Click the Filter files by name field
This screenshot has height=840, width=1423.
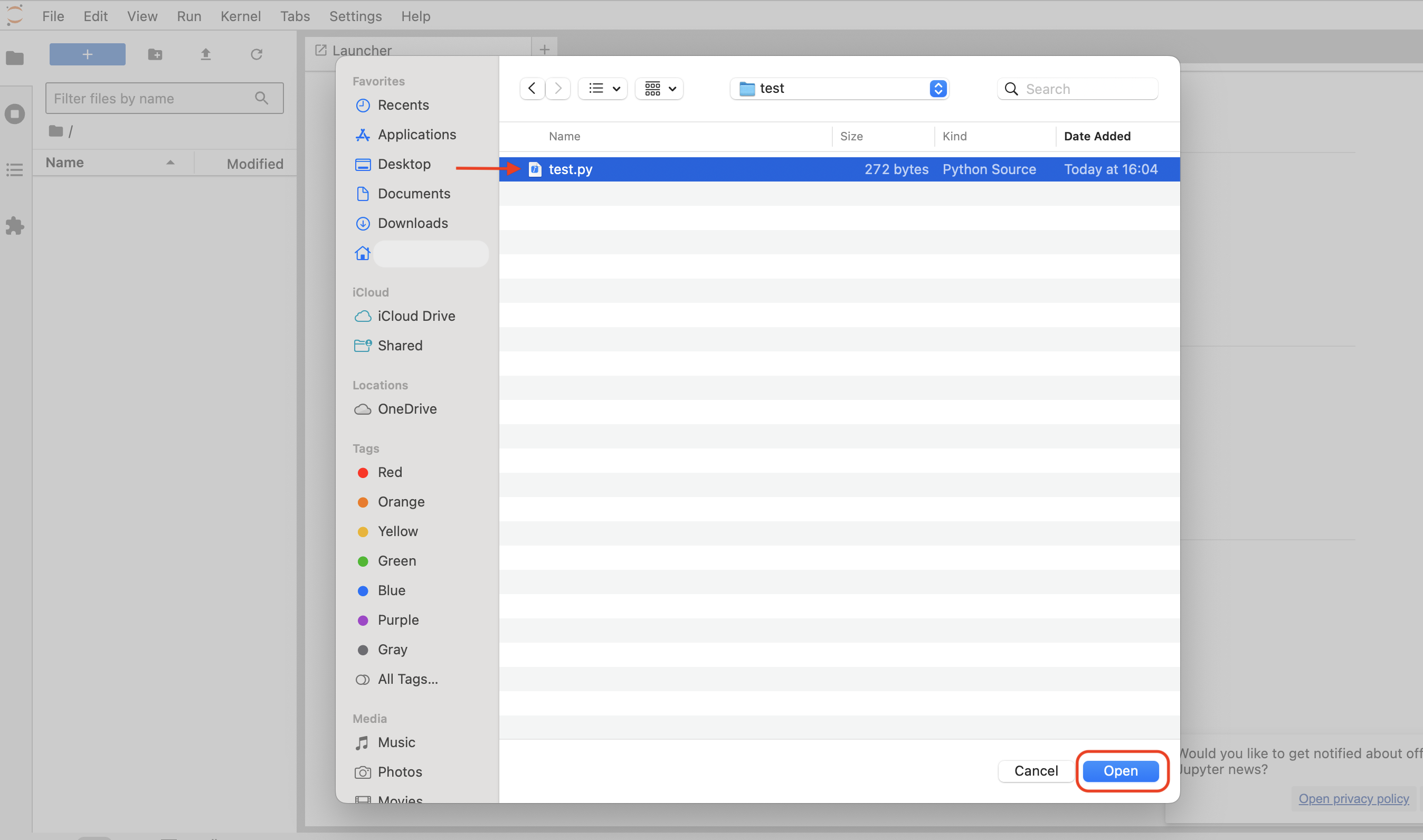[x=164, y=99]
